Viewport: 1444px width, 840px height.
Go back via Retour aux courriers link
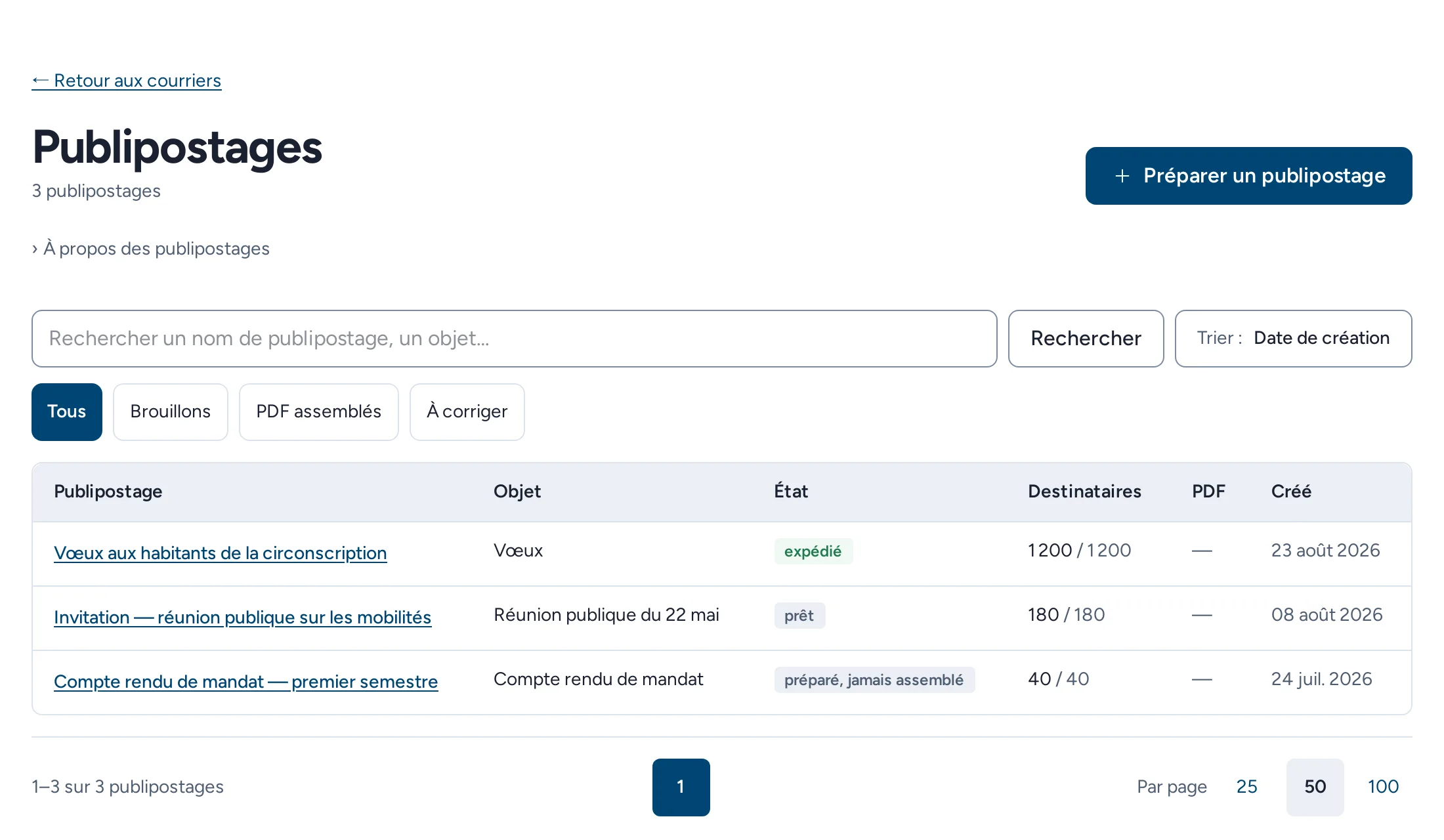(127, 81)
